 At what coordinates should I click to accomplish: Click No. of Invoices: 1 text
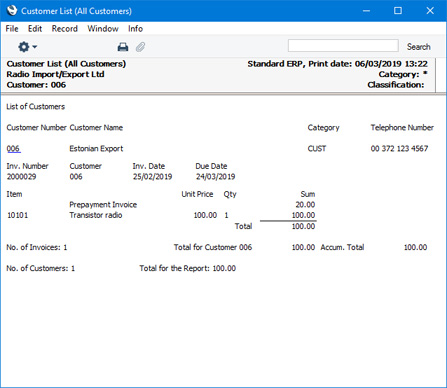(37, 247)
